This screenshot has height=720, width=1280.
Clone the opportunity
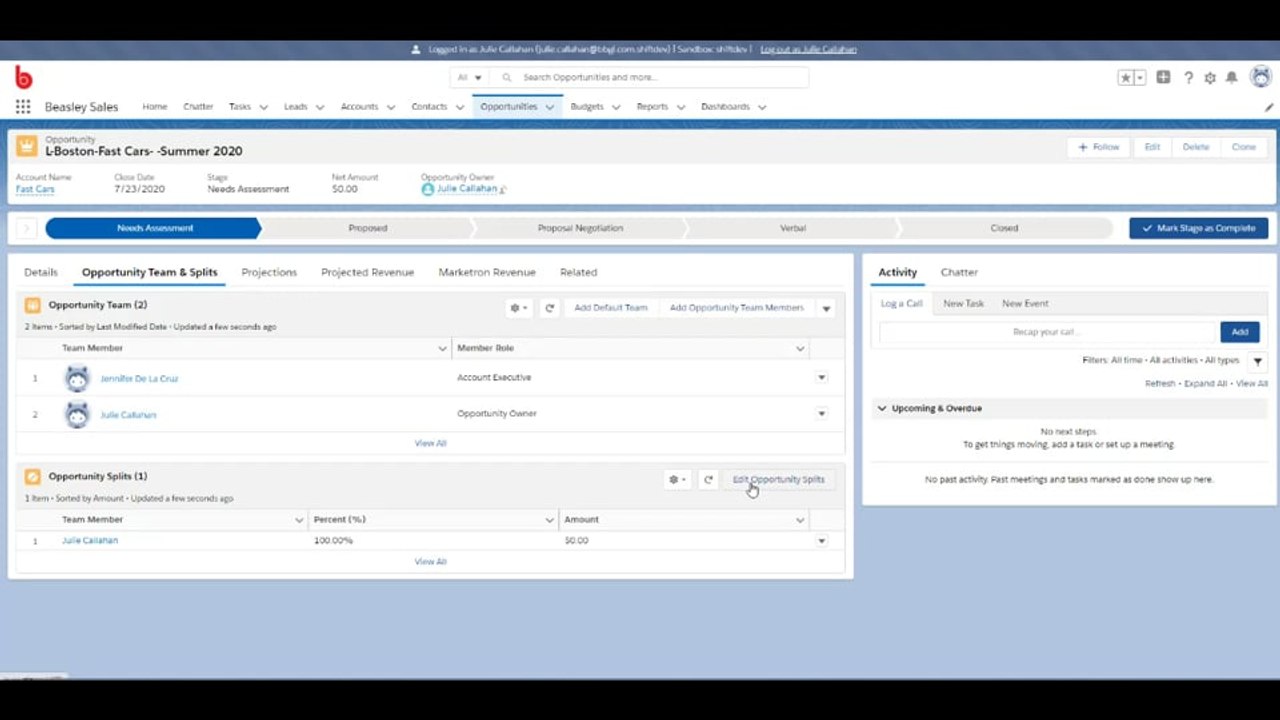click(1244, 147)
